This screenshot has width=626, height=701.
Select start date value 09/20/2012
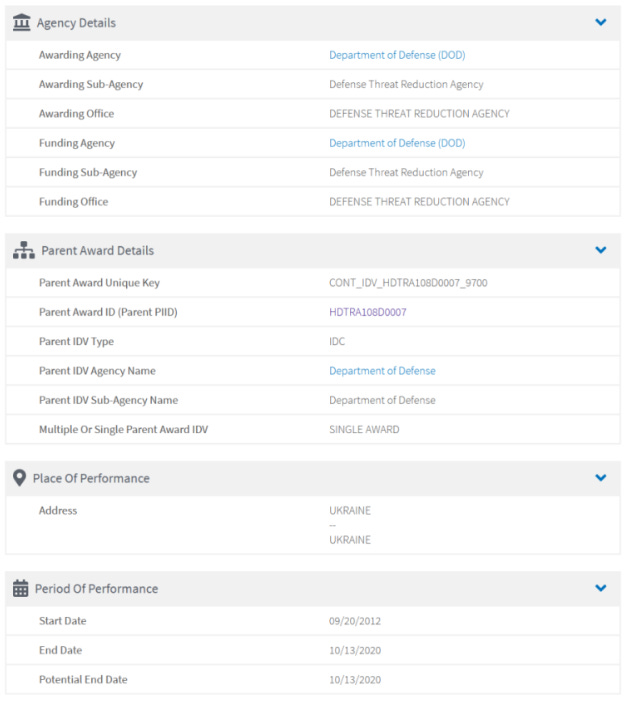tap(355, 621)
